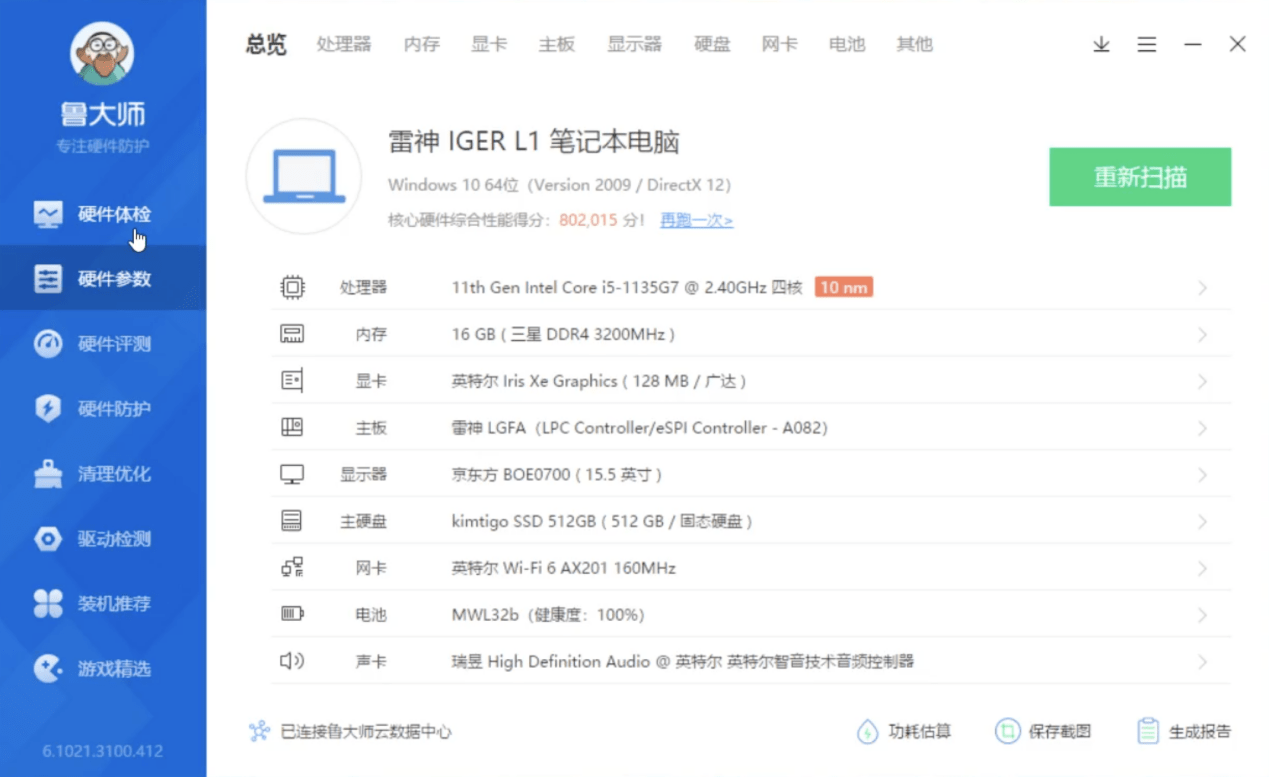Screen dimensions: 1269x777
Task: Expand the 网卡 row chevron
Action: coord(1202,569)
